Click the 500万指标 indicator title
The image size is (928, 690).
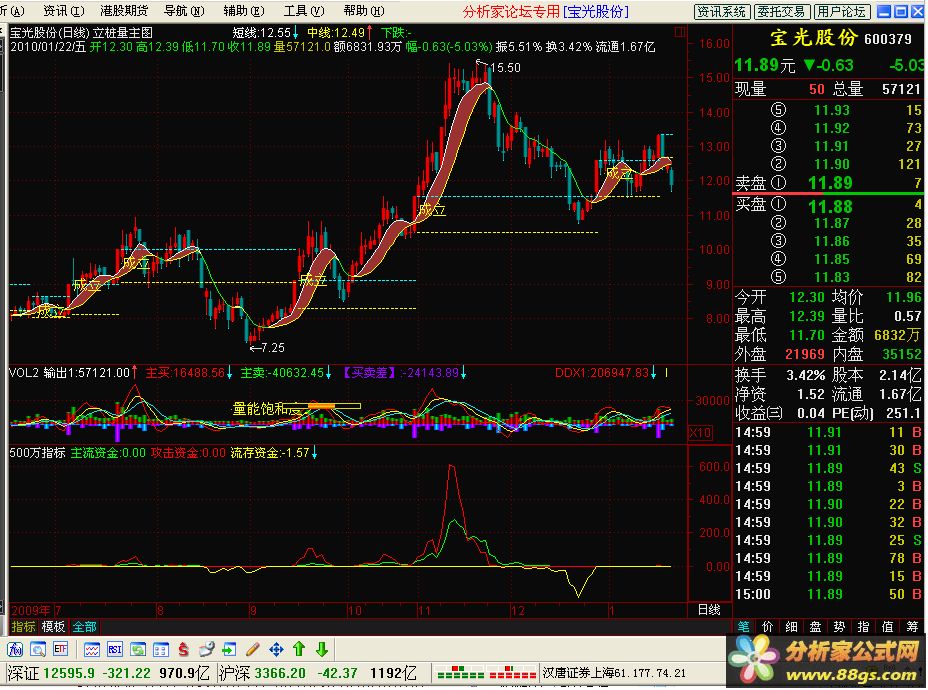(37, 454)
